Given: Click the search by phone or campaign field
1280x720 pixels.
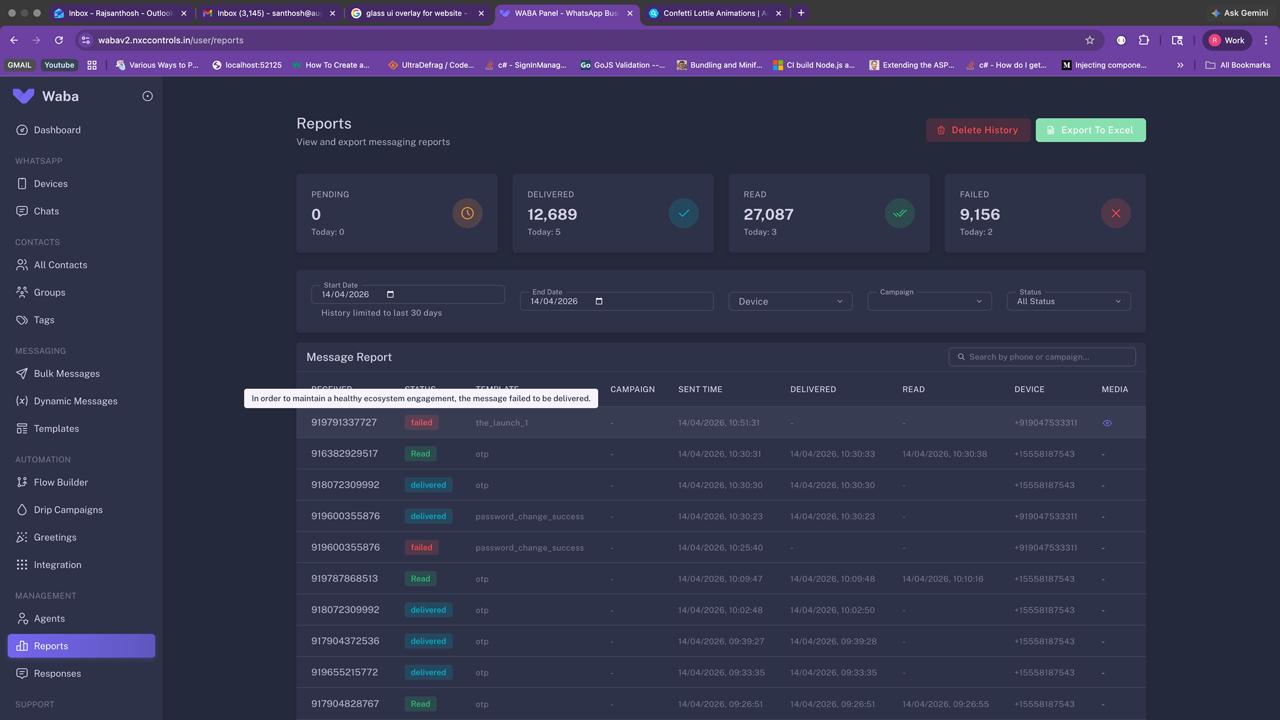Looking at the screenshot, I should click(x=1047, y=357).
